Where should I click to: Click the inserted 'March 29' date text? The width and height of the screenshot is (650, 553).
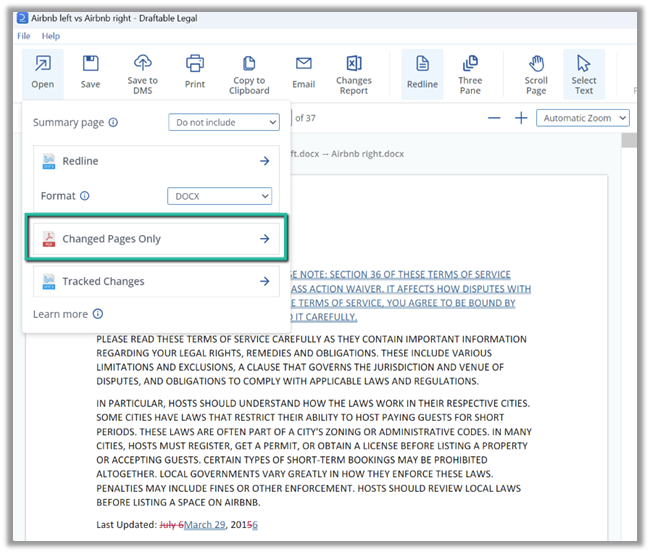[x=204, y=525]
